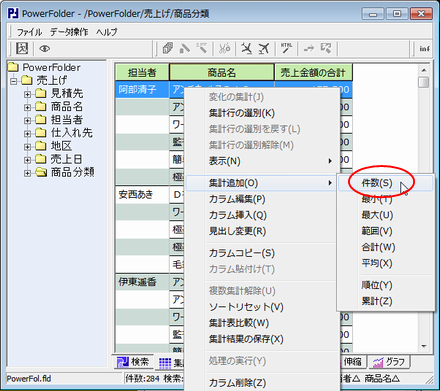Click the greyed icon right of the paperclip

pyautogui.click(x=185, y=49)
